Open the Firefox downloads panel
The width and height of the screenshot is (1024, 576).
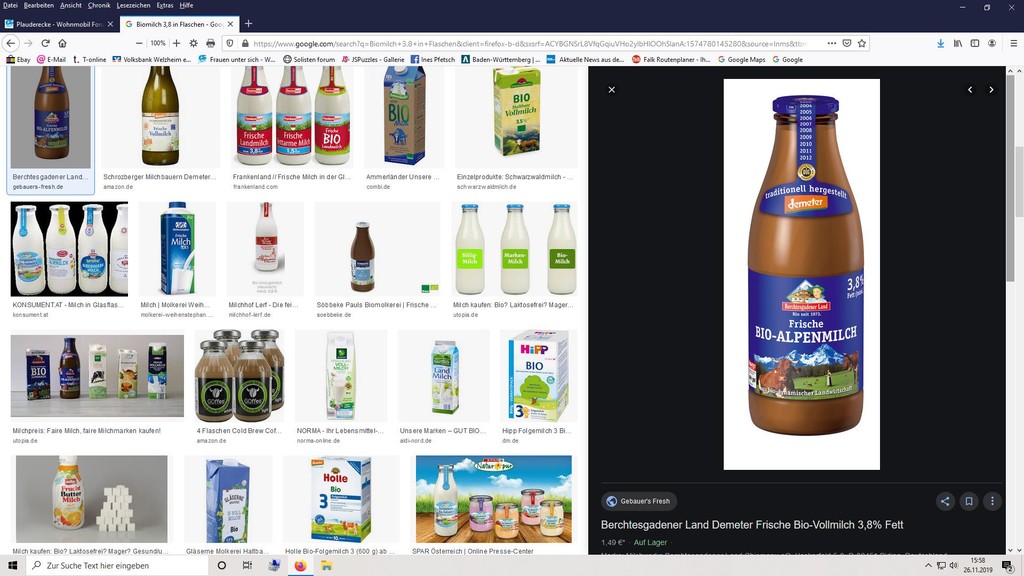(940, 43)
